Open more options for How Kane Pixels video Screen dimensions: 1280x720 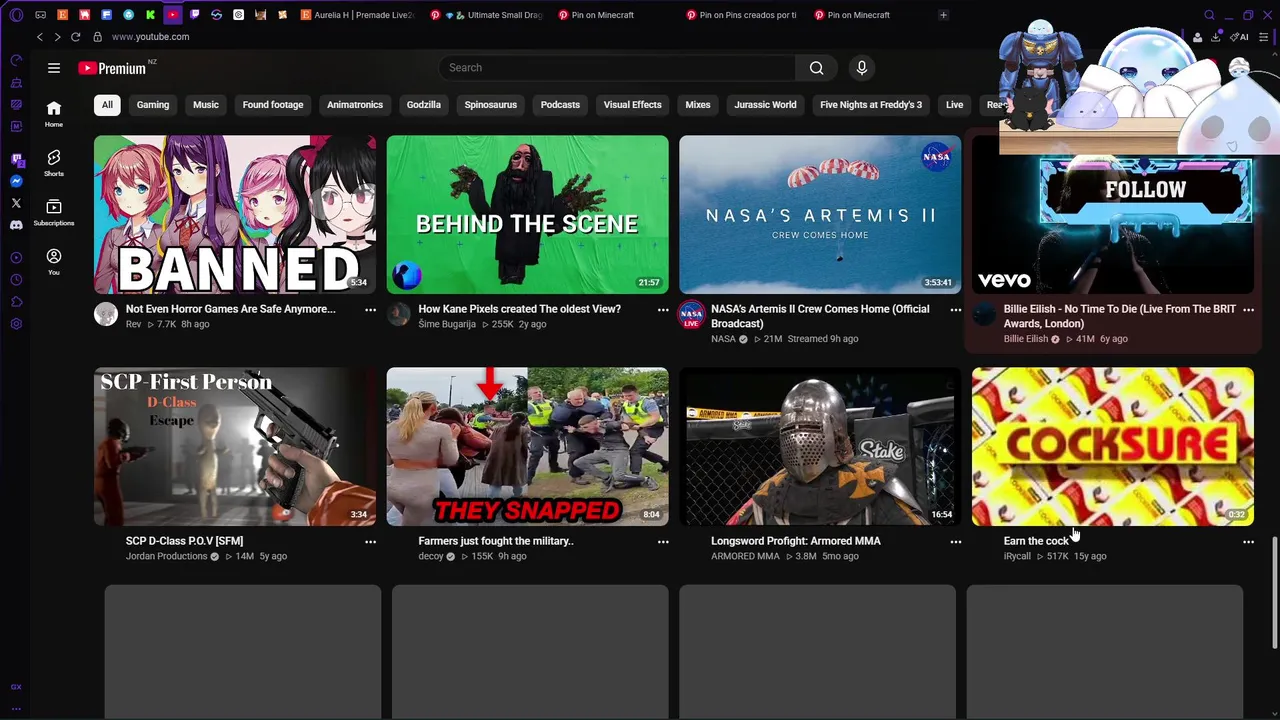click(x=663, y=310)
